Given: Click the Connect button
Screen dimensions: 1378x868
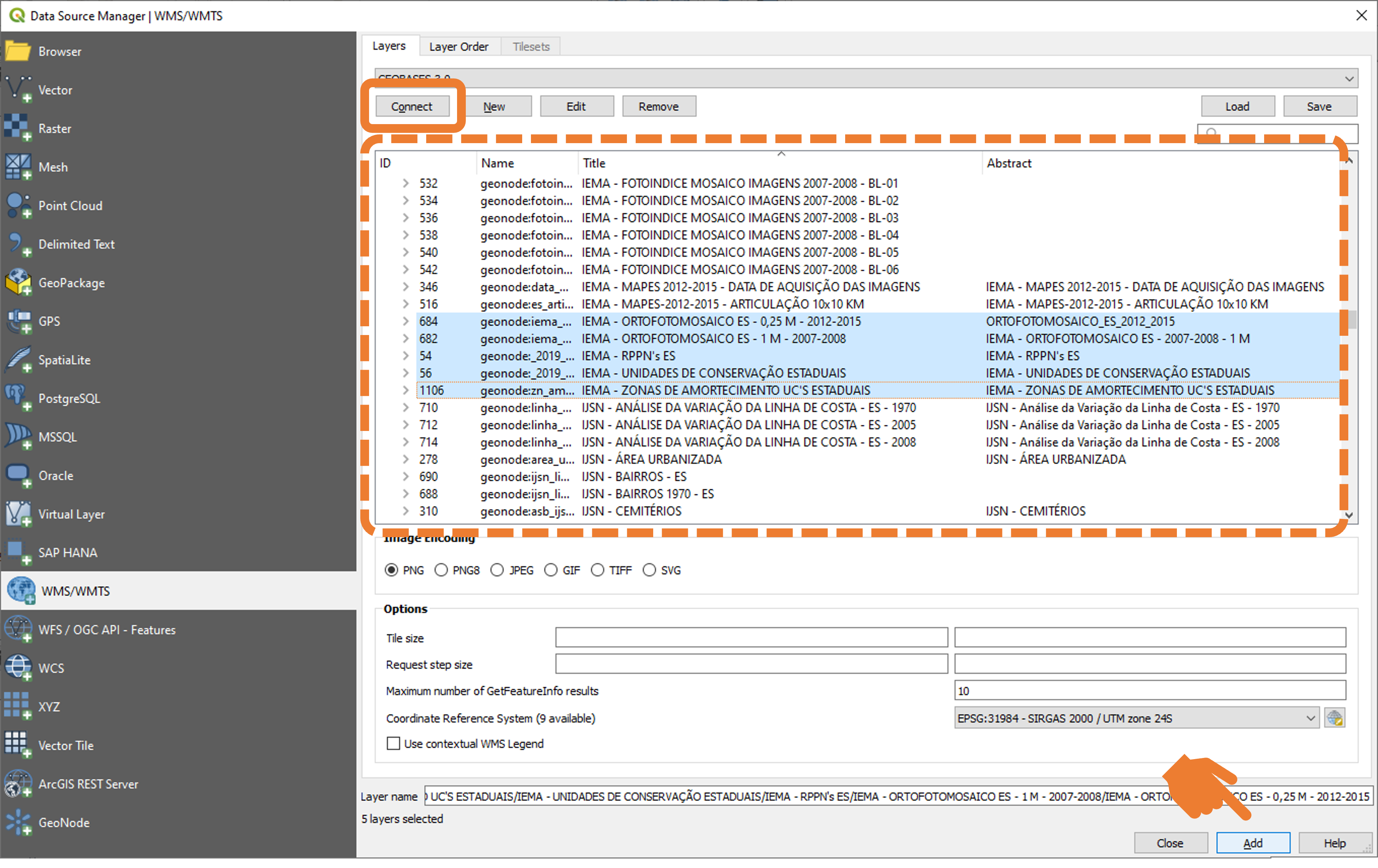Looking at the screenshot, I should pos(412,107).
